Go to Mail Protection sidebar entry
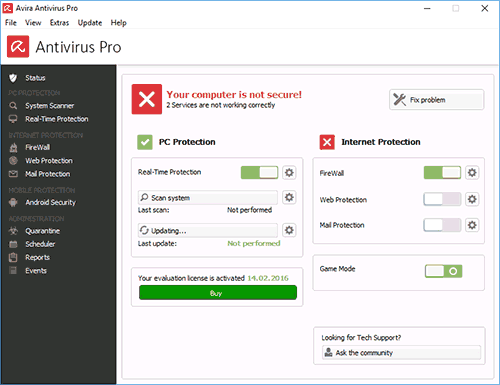This screenshot has height=385, width=500. click(48, 174)
